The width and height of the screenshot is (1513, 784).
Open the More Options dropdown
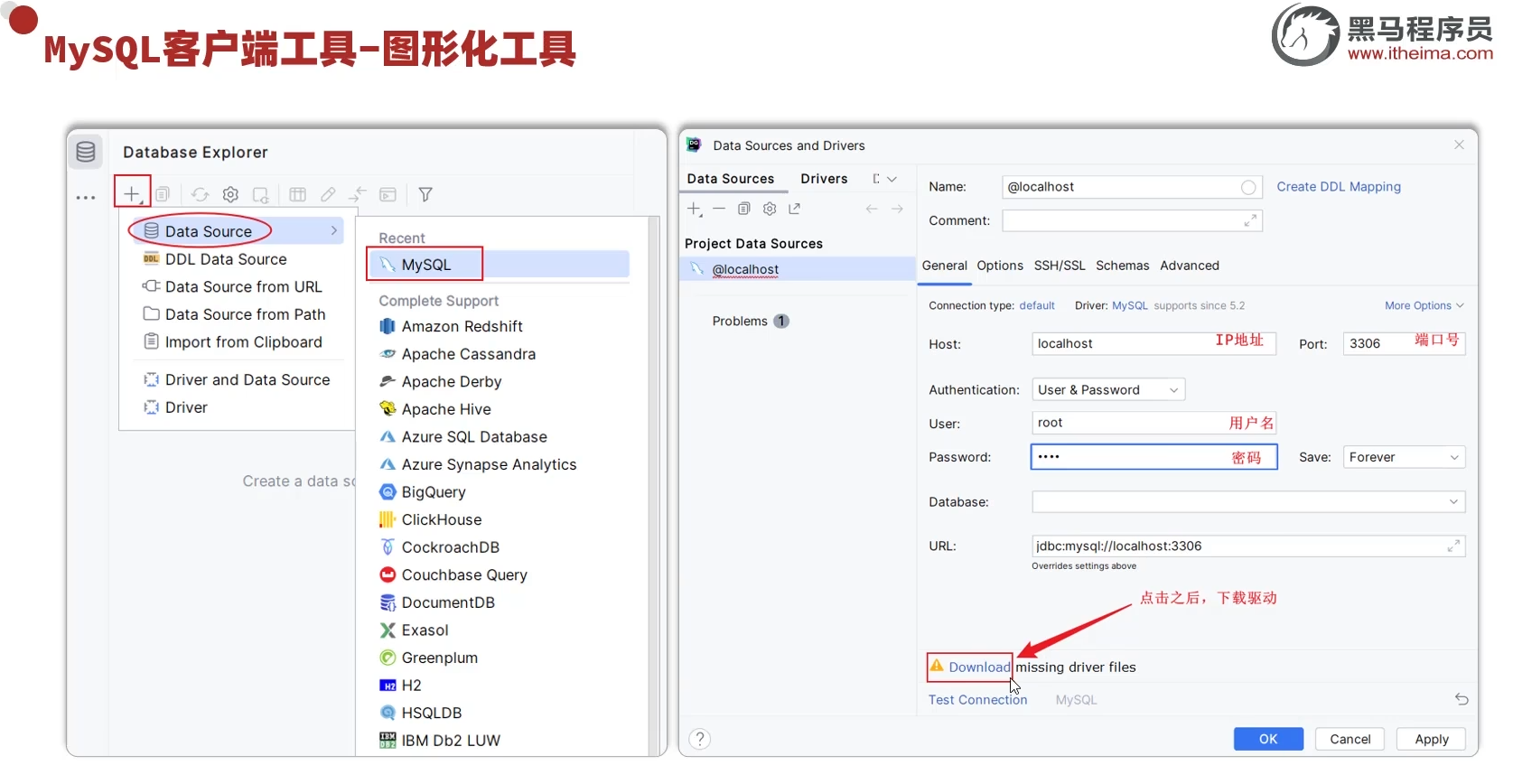click(1424, 305)
